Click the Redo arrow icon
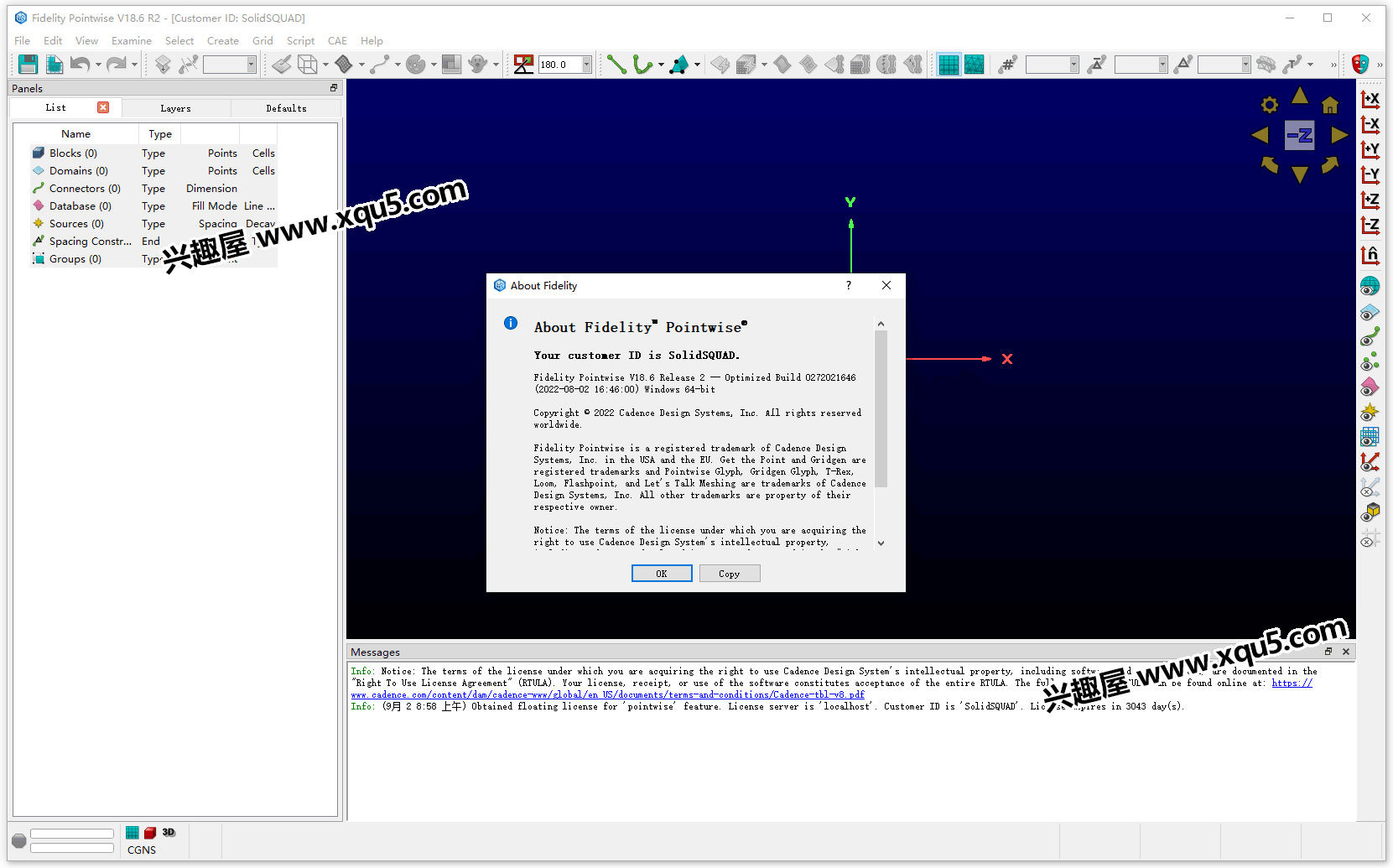1393x868 pixels. [x=117, y=64]
